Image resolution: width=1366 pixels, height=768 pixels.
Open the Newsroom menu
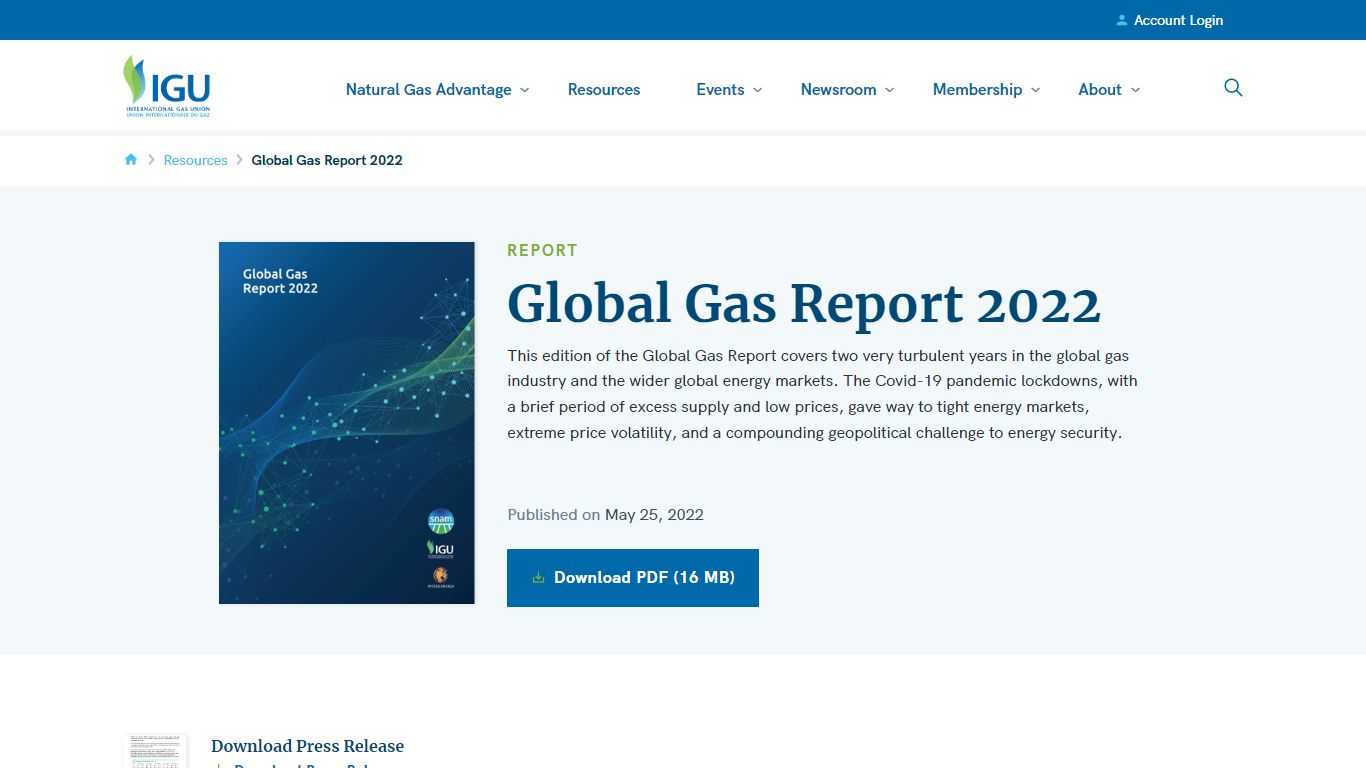click(x=838, y=89)
